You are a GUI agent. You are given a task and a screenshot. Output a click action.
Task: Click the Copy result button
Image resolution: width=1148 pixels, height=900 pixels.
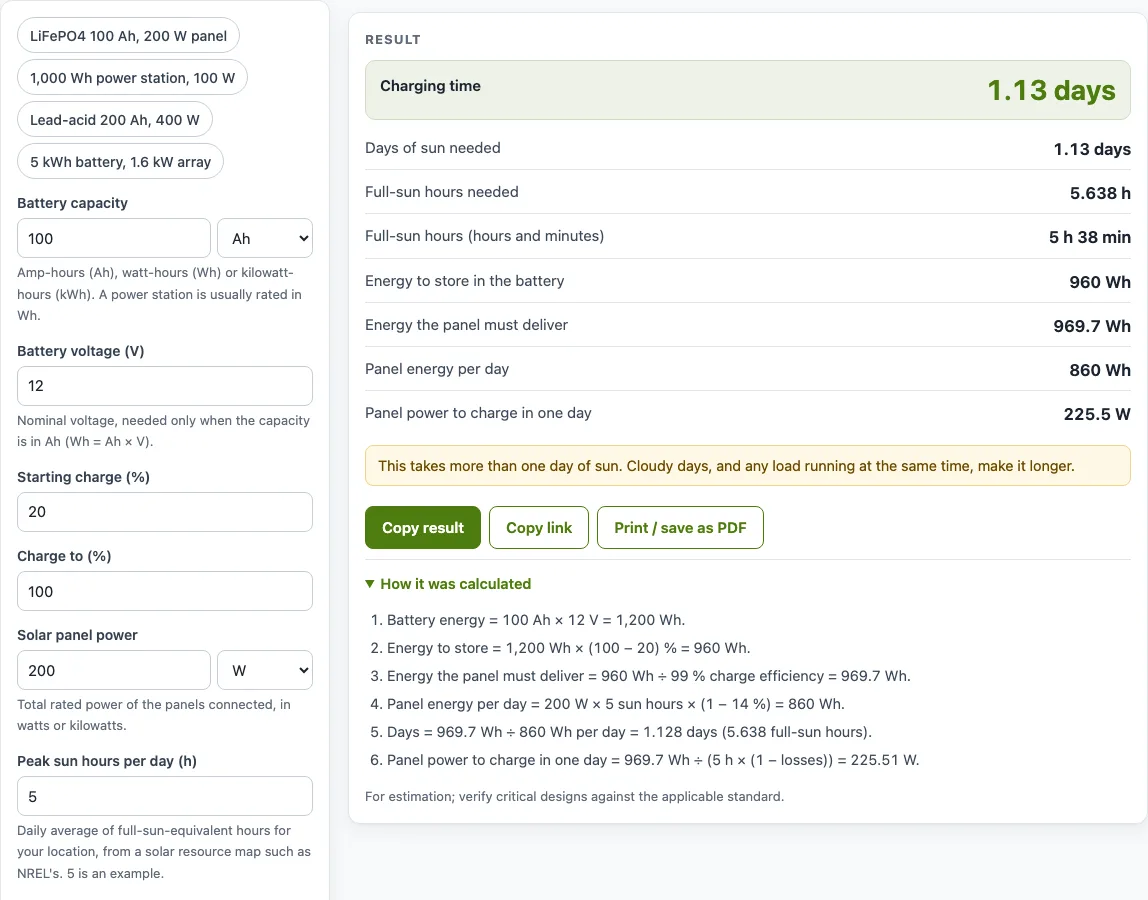coord(423,527)
